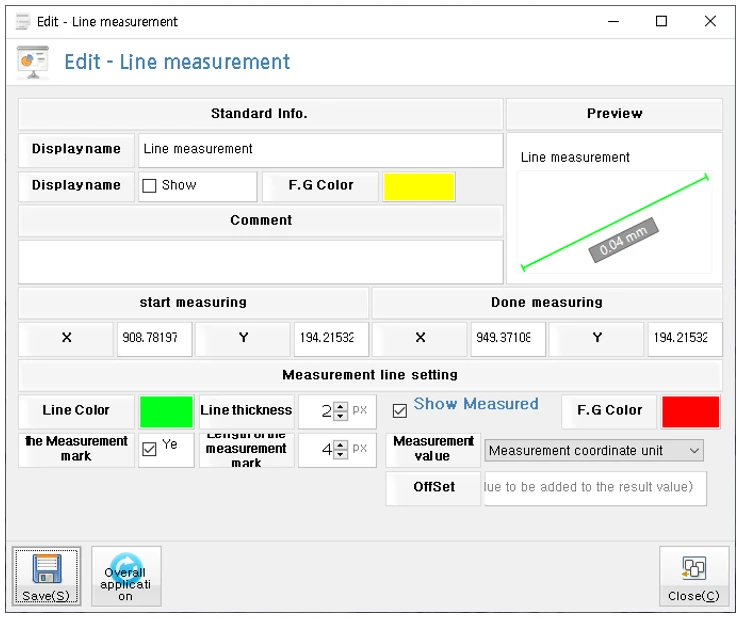The width and height of the screenshot is (740, 618).
Task: Click the start measuring Y value field
Action: (x=331, y=339)
